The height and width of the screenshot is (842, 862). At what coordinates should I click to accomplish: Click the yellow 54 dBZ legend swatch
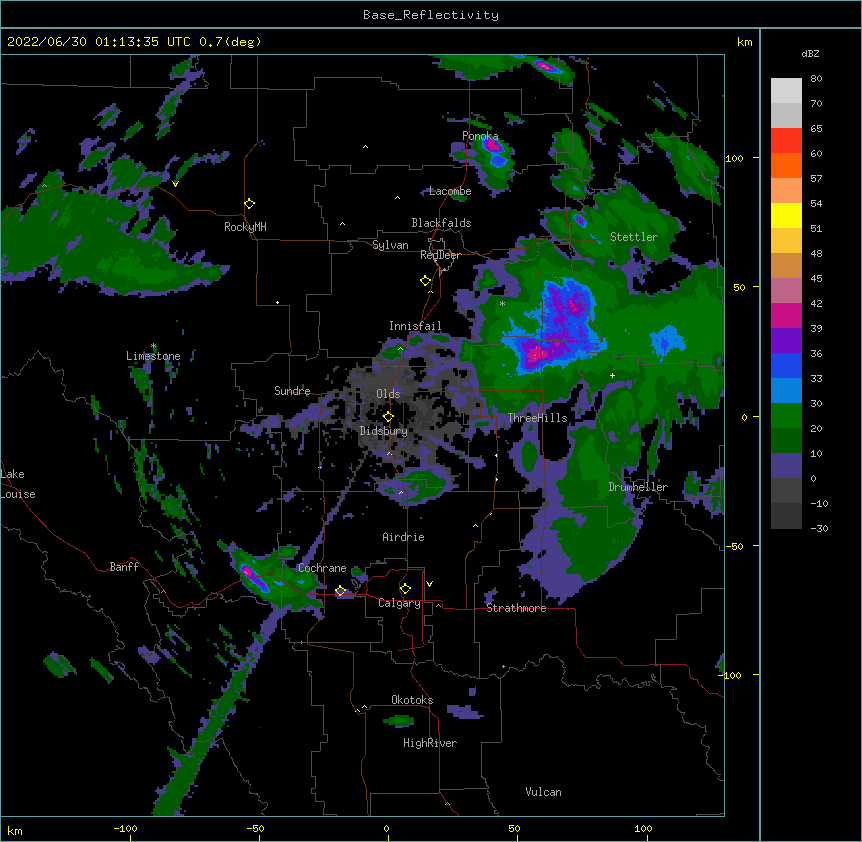[786, 215]
